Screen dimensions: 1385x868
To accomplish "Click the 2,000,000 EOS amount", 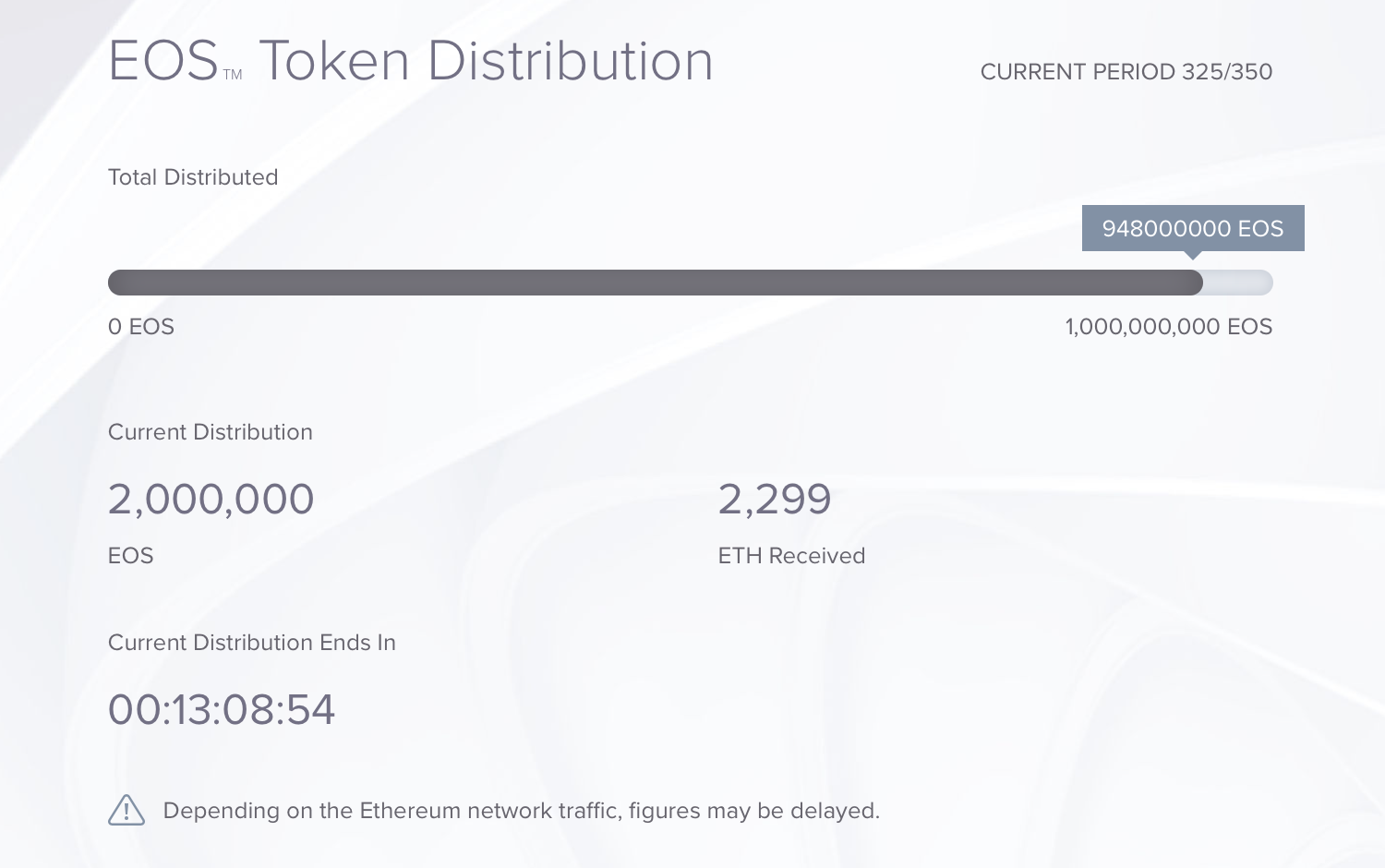I will click(211, 500).
